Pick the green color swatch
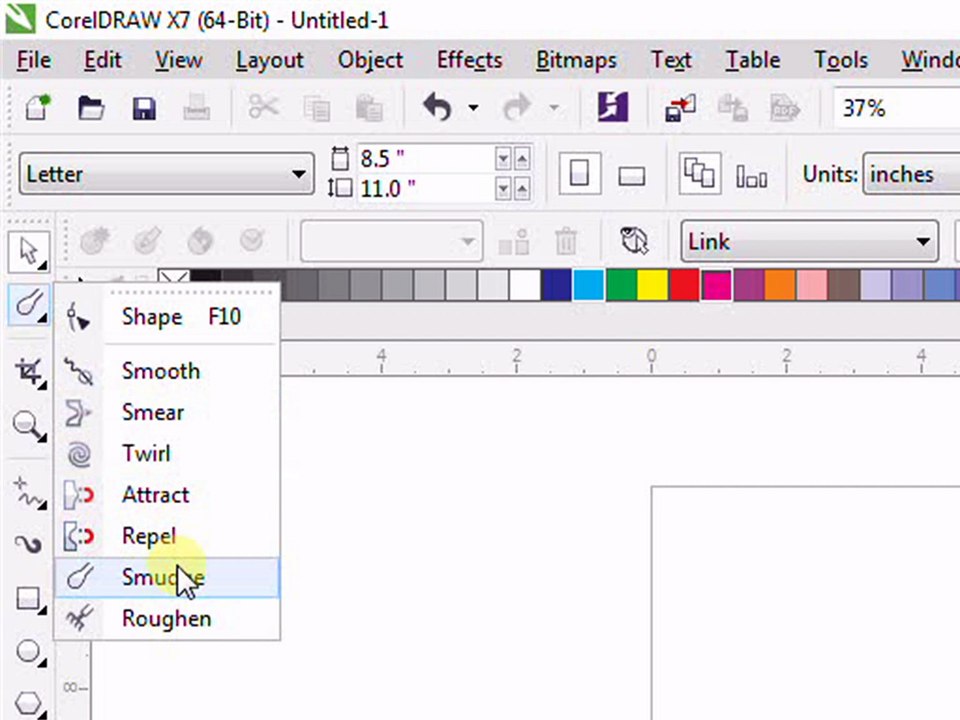 click(x=621, y=285)
